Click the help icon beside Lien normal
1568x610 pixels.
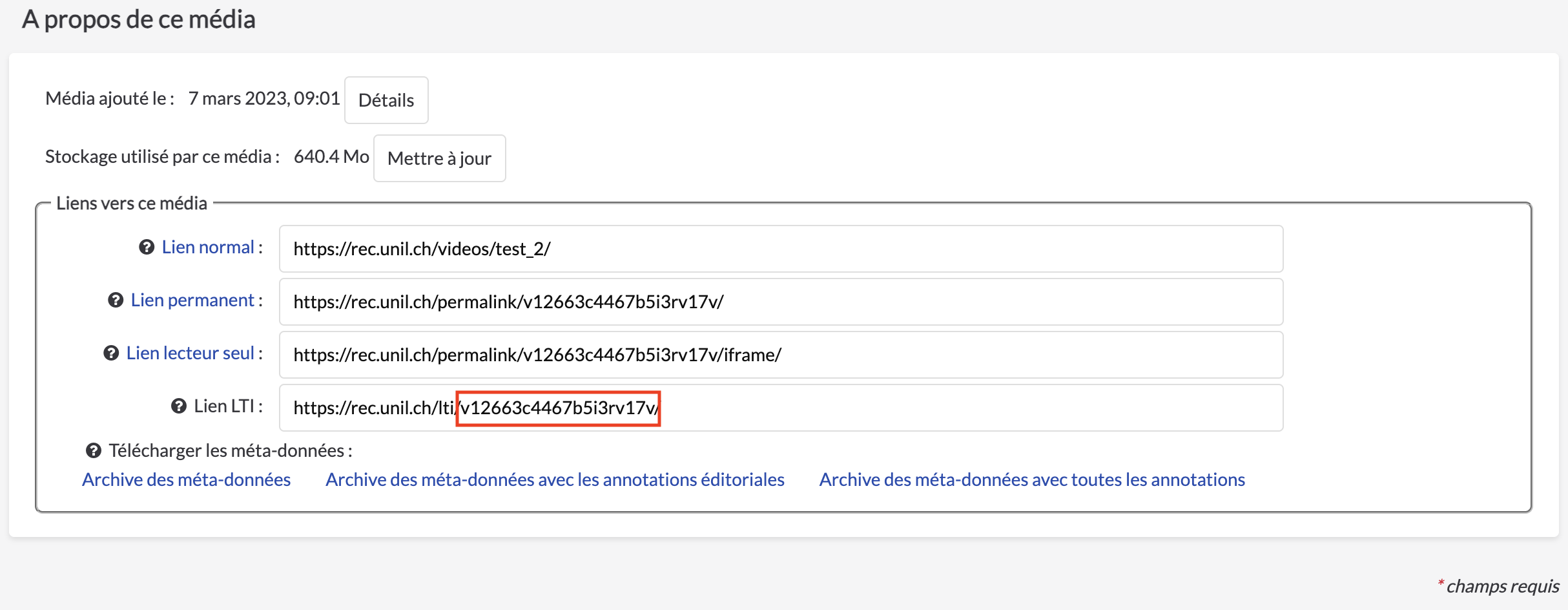click(147, 247)
